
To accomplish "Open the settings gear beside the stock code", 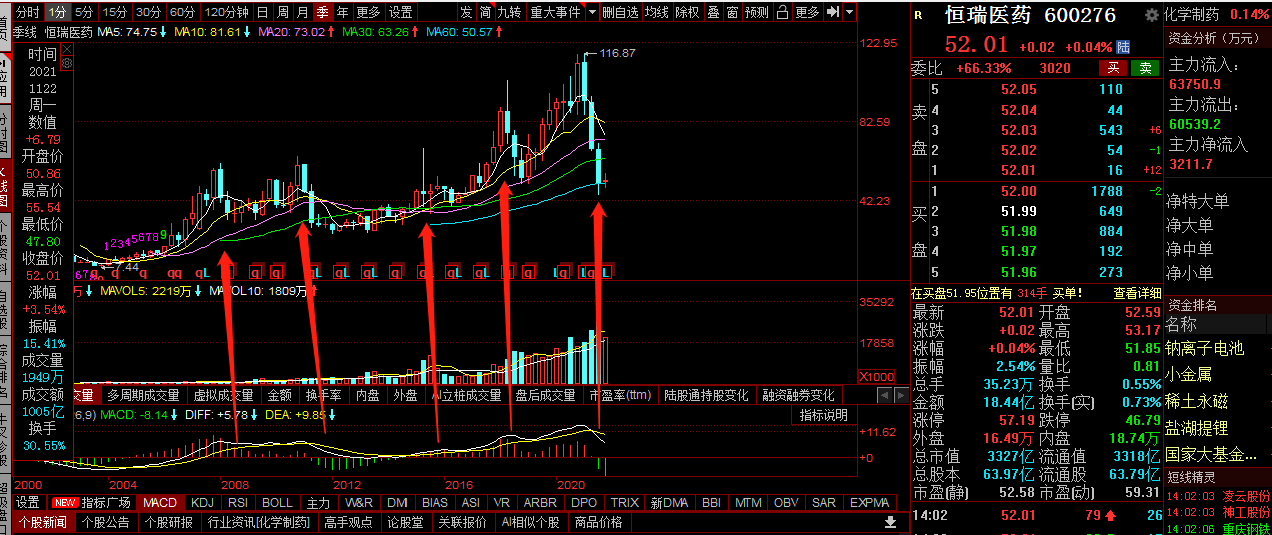I will [x=1152, y=15].
